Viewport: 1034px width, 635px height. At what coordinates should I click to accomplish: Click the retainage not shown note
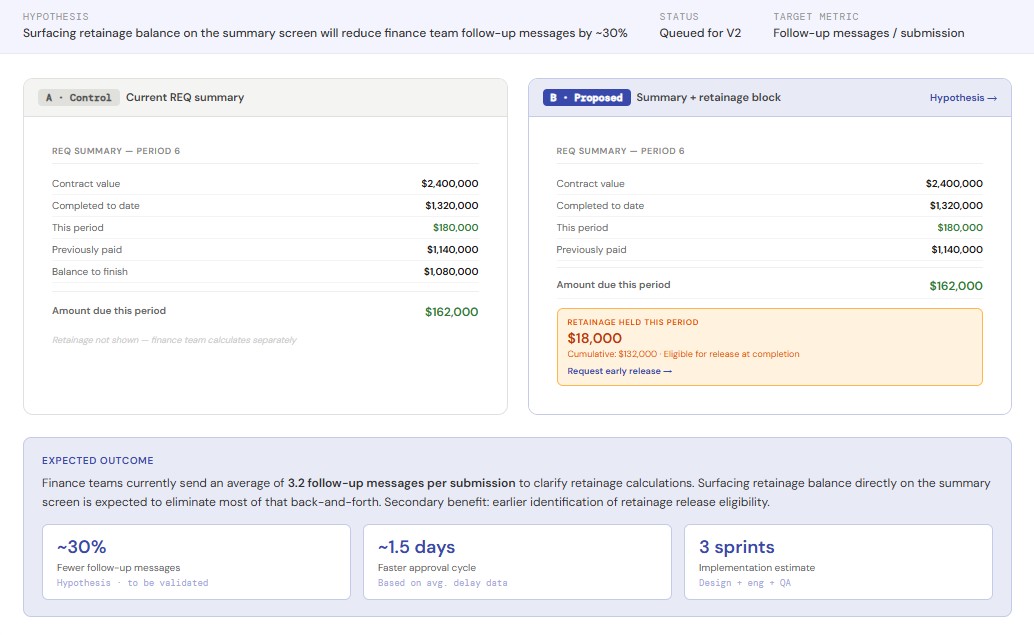pyautogui.click(x=174, y=341)
